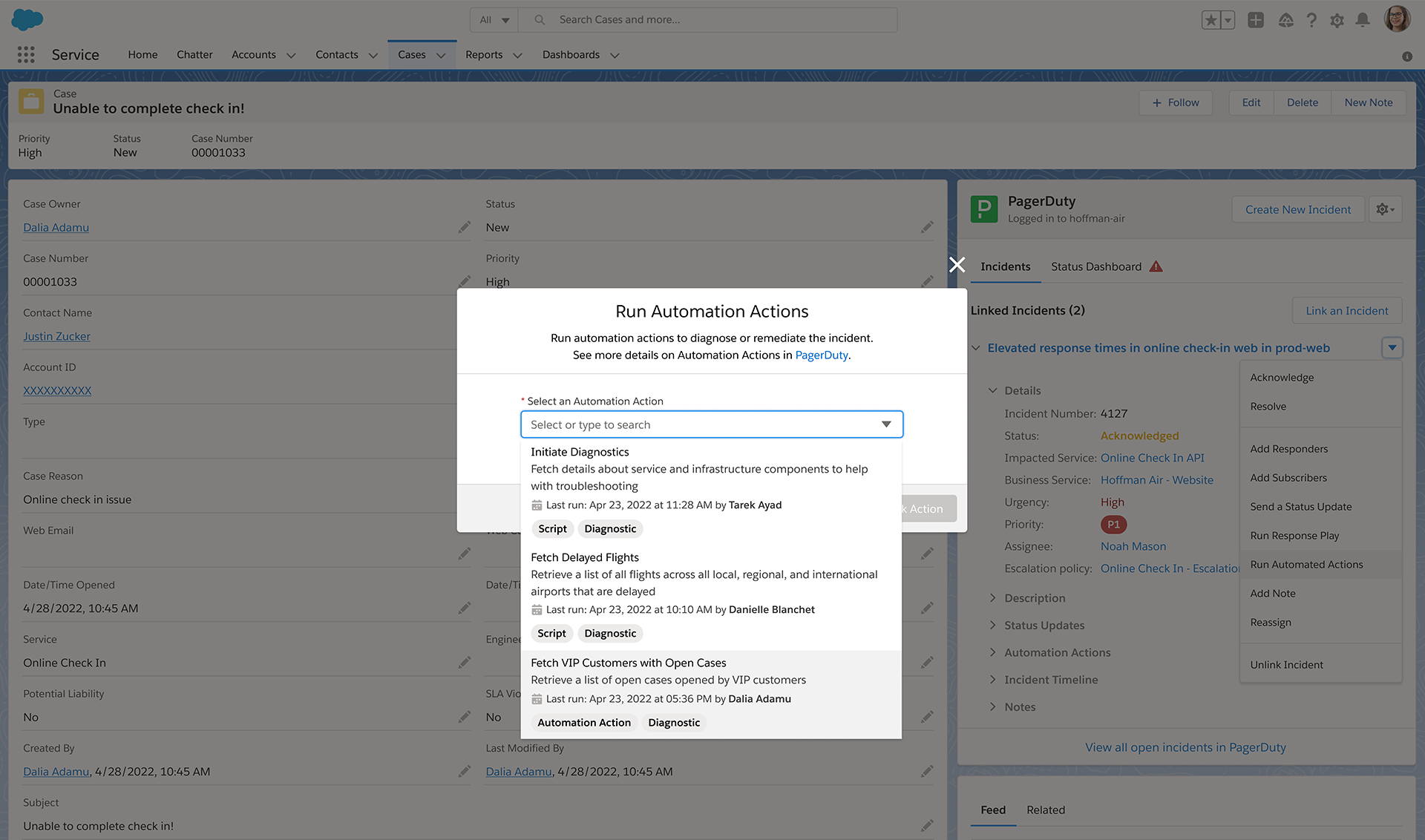This screenshot has height=840, width=1425.
Task: Click the Salesforce cloud logo
Action: pyautogui.click(x=27, y=19)
